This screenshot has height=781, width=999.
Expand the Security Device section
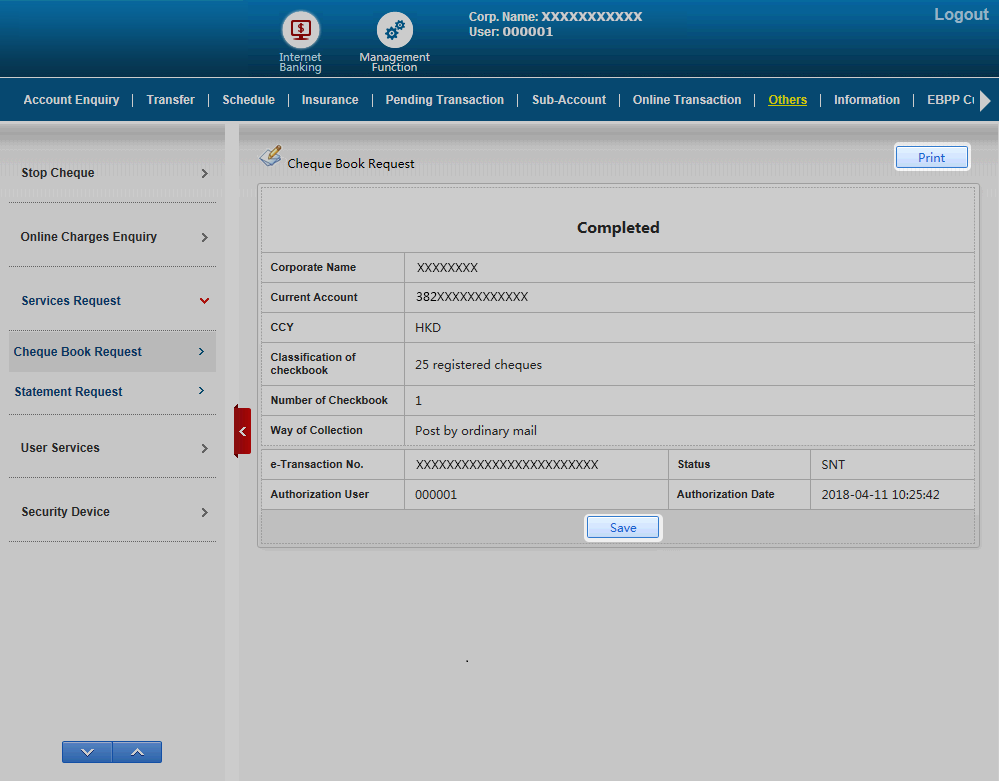[x=112, y=512]
